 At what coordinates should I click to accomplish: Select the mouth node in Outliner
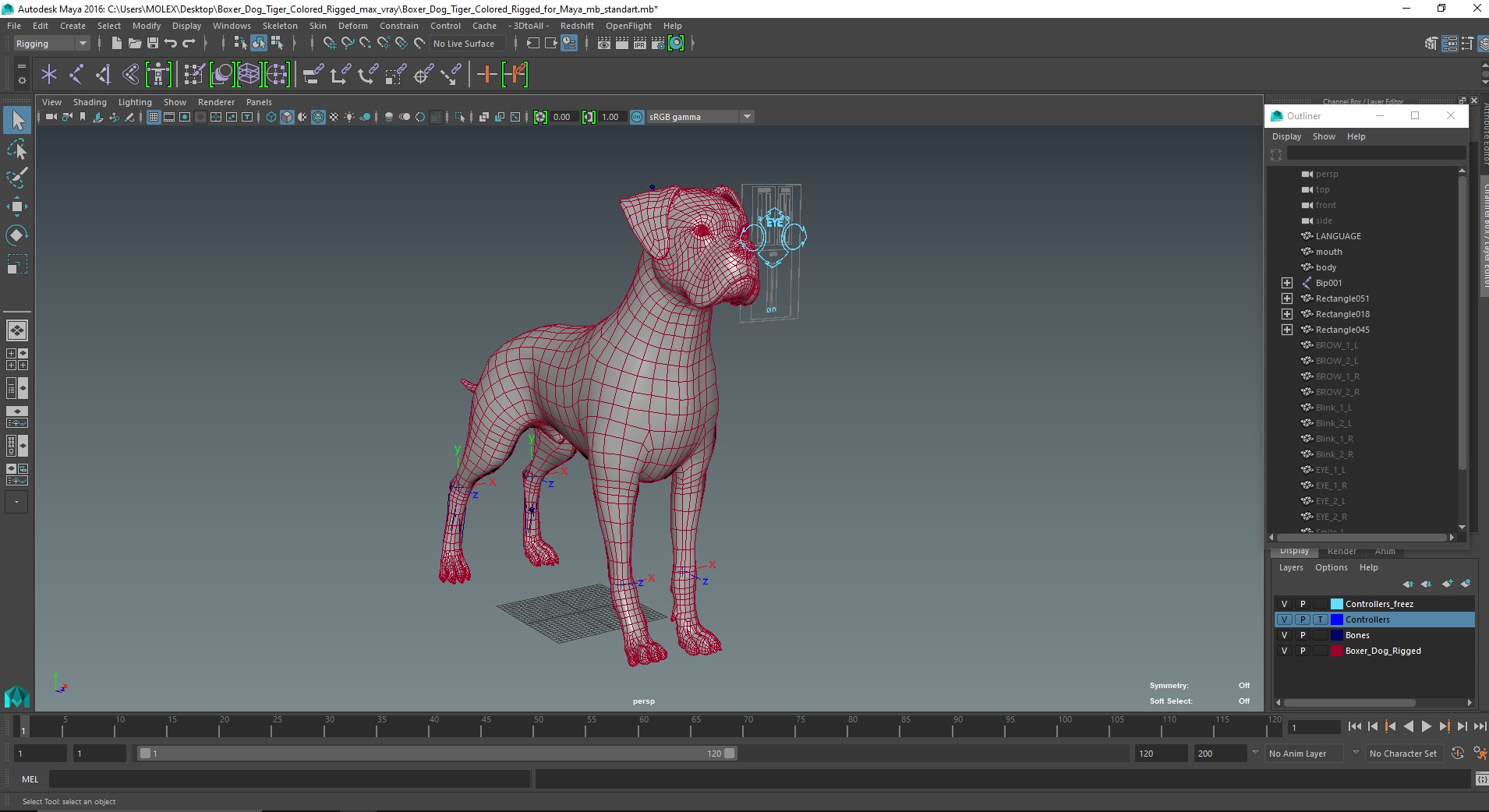(x=1328, y=252)
